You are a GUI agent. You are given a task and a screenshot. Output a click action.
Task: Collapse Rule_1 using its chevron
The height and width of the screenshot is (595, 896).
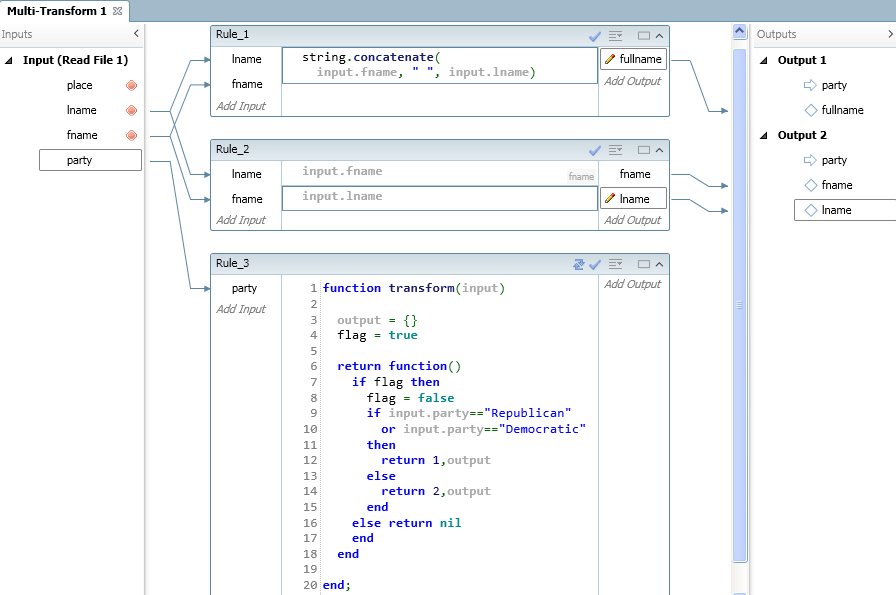(x=659, y=36)
